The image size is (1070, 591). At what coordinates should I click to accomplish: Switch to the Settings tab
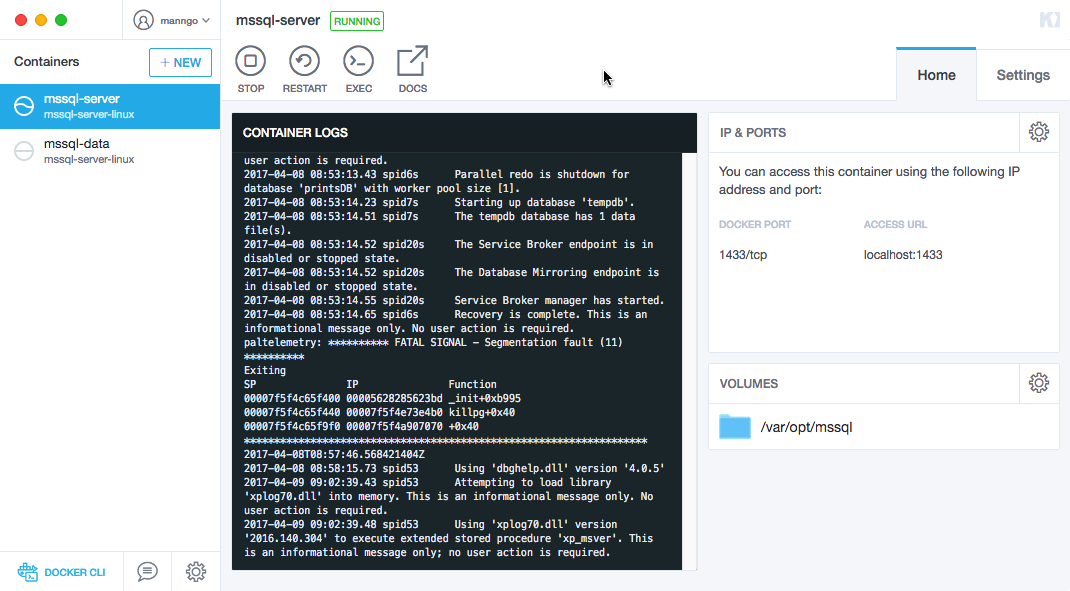click(x=1023, y=75)
